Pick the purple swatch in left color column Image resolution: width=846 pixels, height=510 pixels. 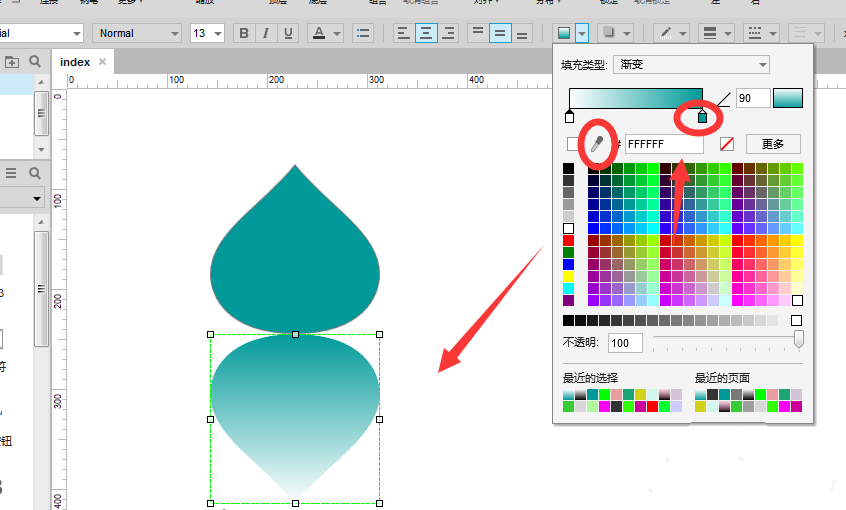[568, 300]
